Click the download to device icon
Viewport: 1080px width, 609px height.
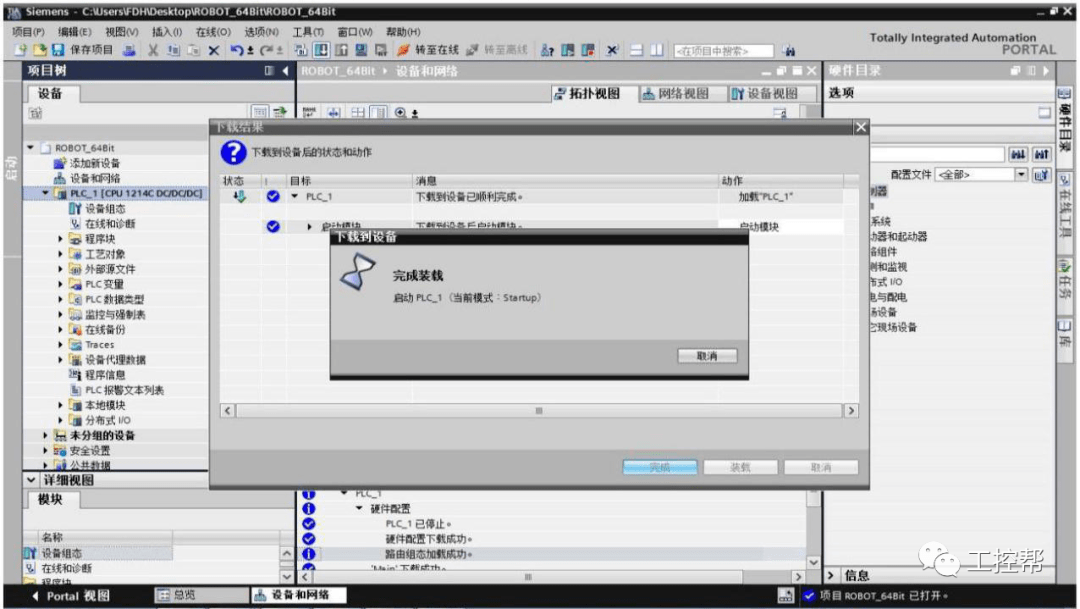(x=321, y=50)
